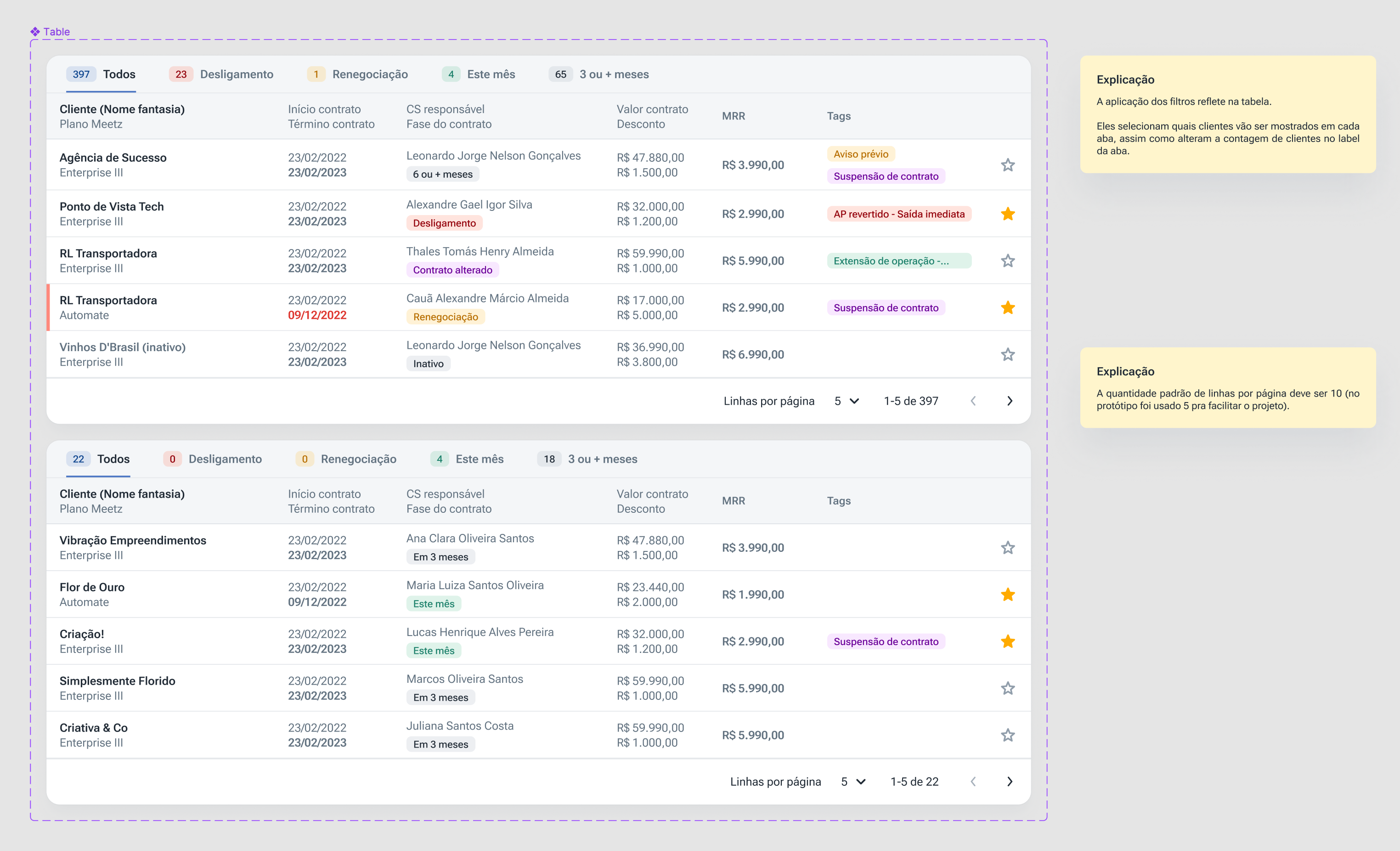Viewport: 1400px width, 851px height.
Task: Click the orange Renegociação phase badge
Action: coord(445,317)
